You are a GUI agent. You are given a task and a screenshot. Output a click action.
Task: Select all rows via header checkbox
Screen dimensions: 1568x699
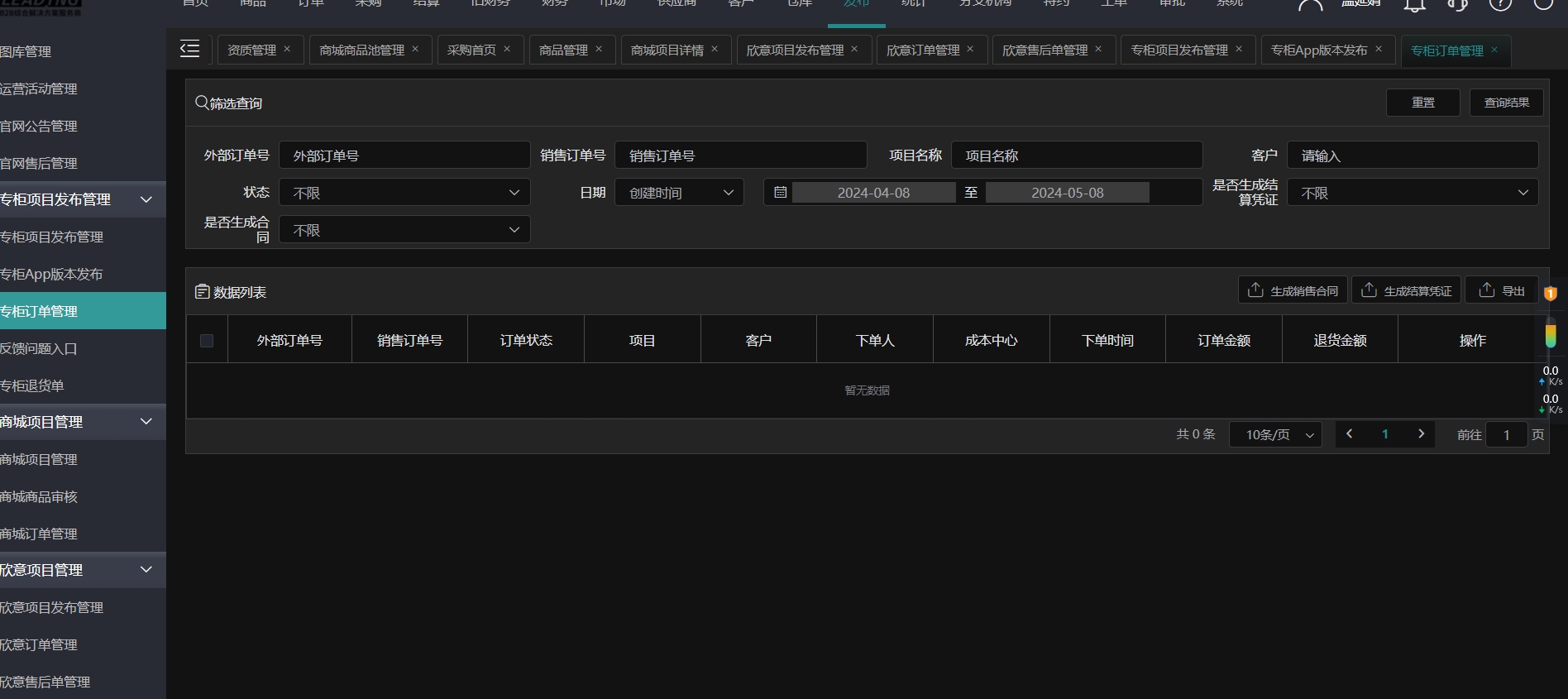click(207, 340)
